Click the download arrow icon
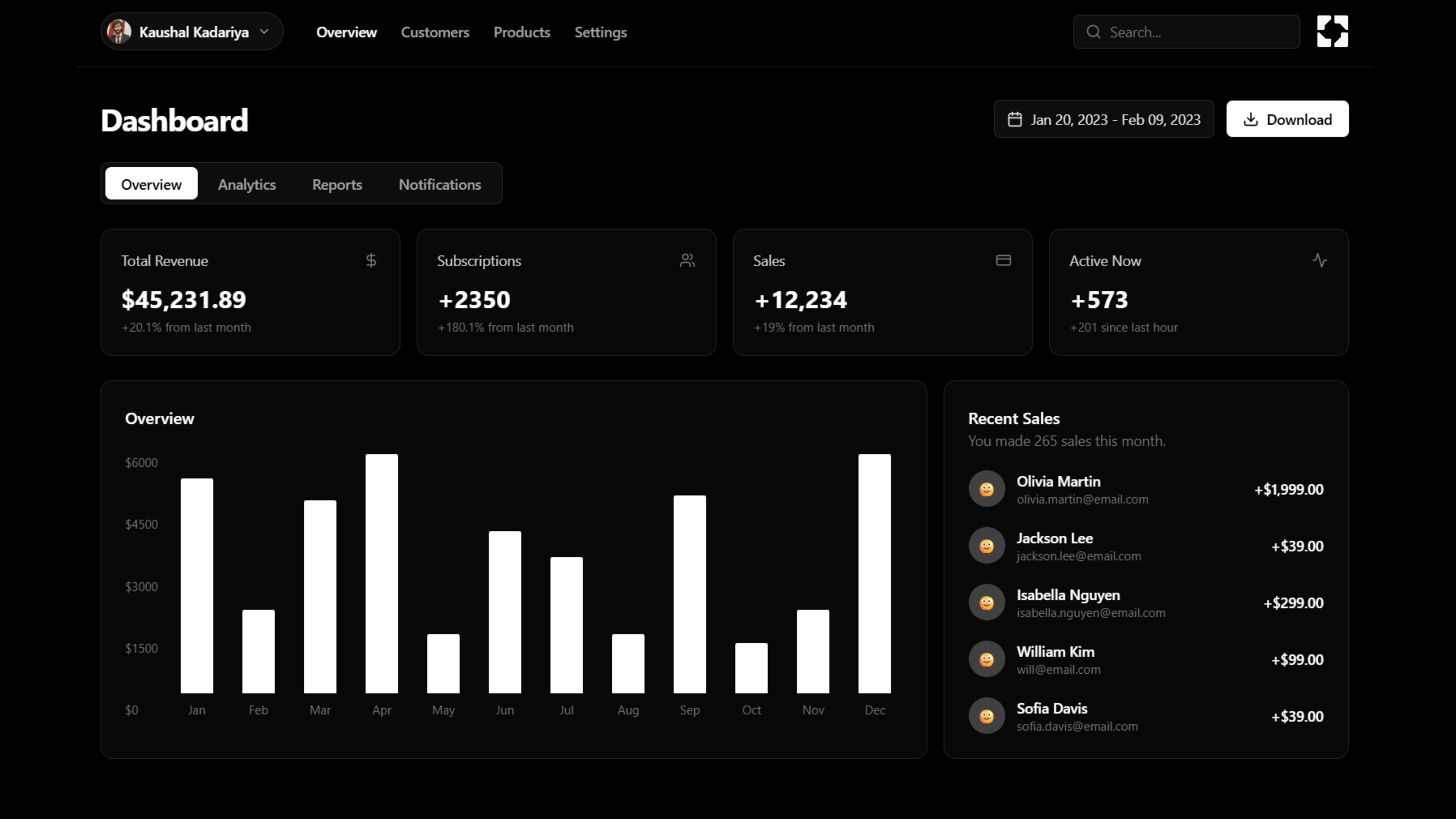The height and width of the screenshot is (819, 1456). (1251, 119)
